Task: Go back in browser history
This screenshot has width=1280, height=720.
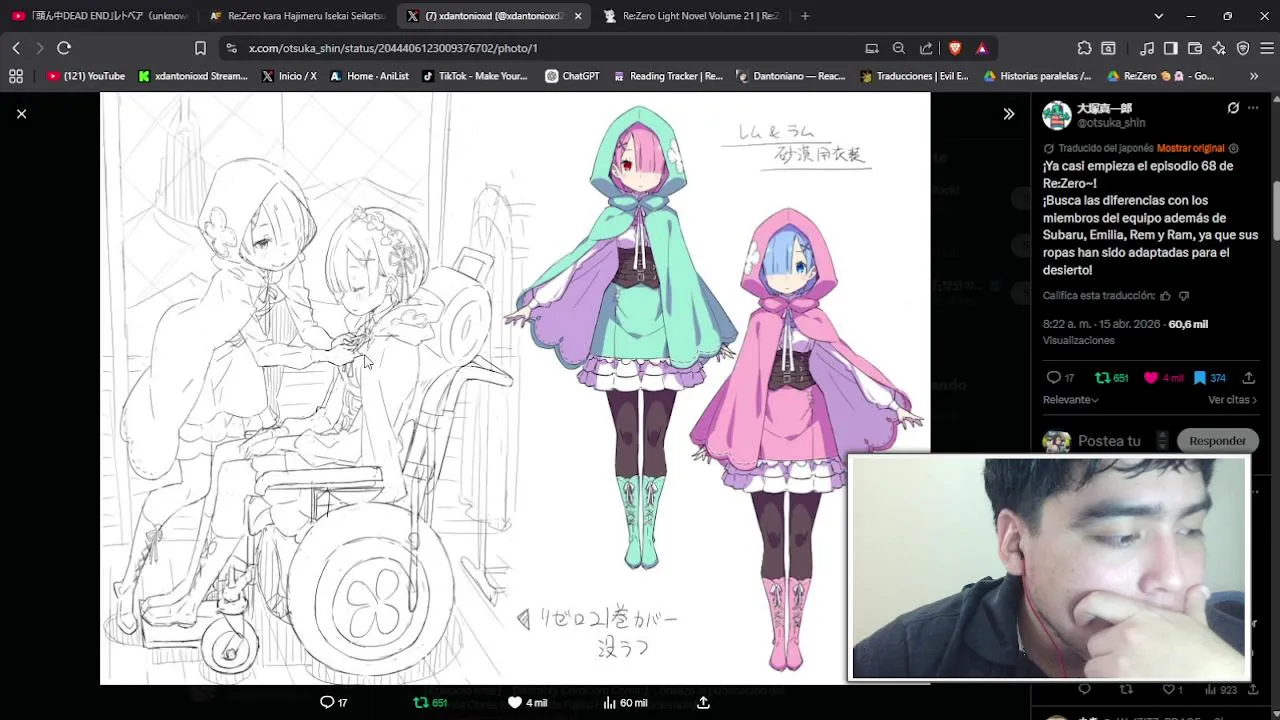Action: point(16,48)
